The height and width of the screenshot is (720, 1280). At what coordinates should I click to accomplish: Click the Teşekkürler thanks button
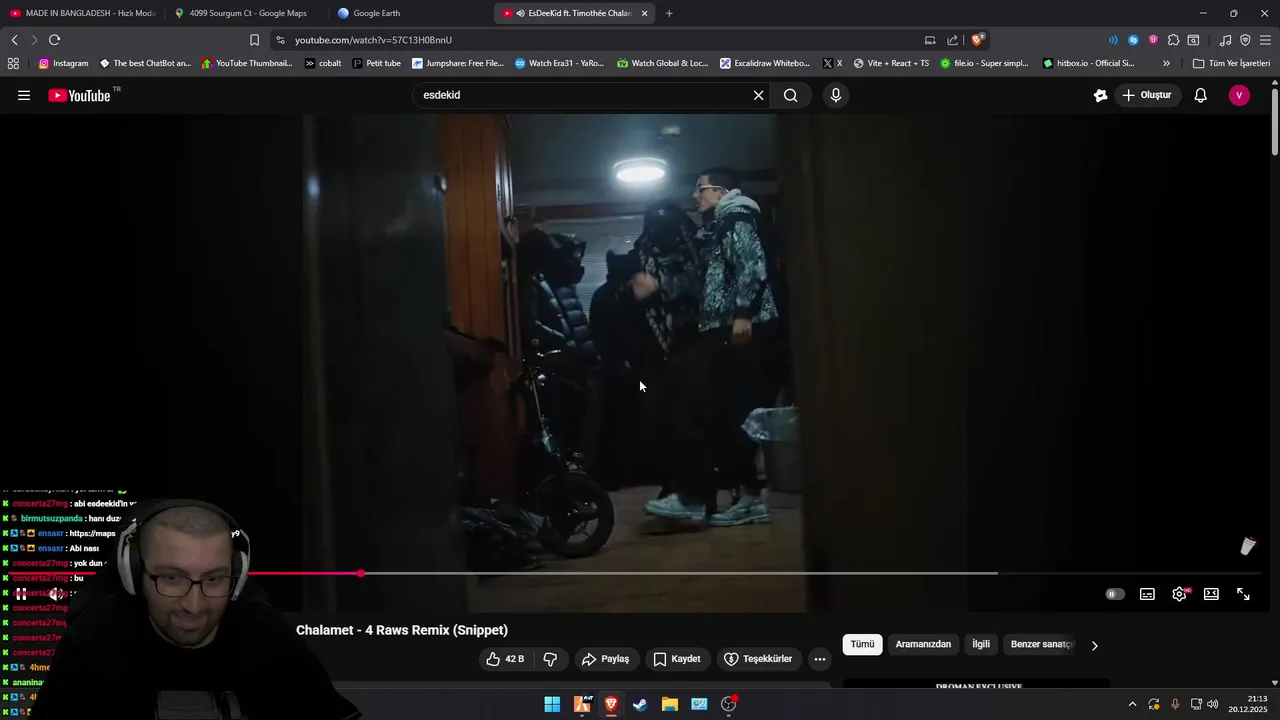point(758,659)
